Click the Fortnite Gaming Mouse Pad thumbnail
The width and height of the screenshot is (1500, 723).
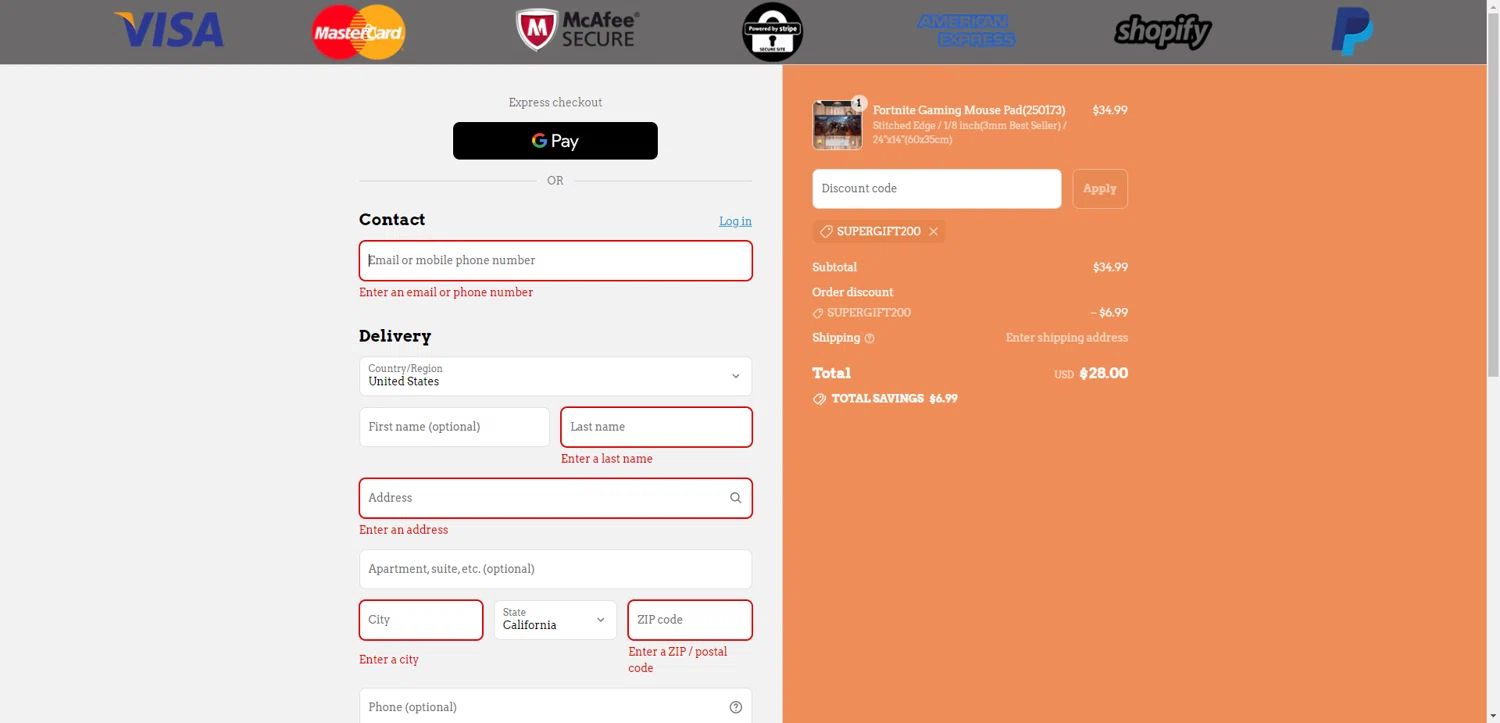[838, 125]
